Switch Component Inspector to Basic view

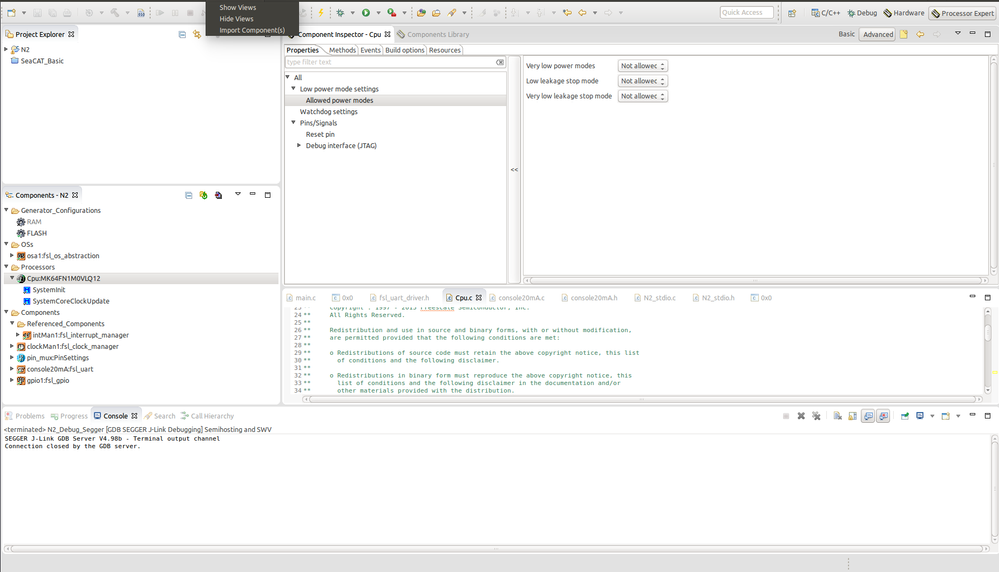click(x=847, y=34)
